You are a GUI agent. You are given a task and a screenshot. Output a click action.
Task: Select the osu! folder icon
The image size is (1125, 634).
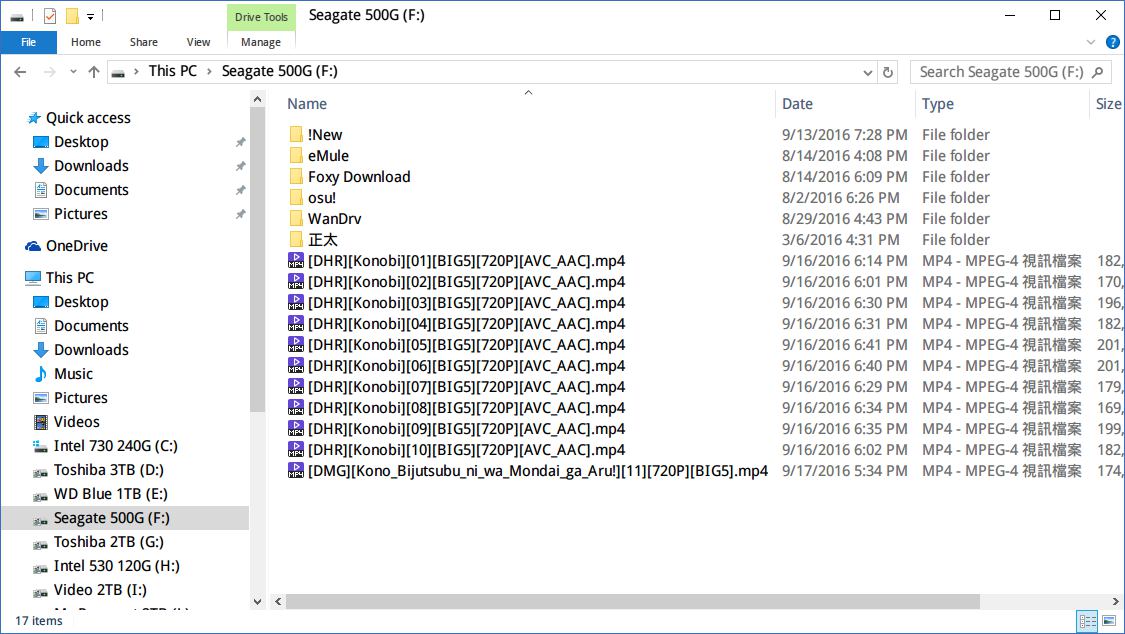point(296,198)
